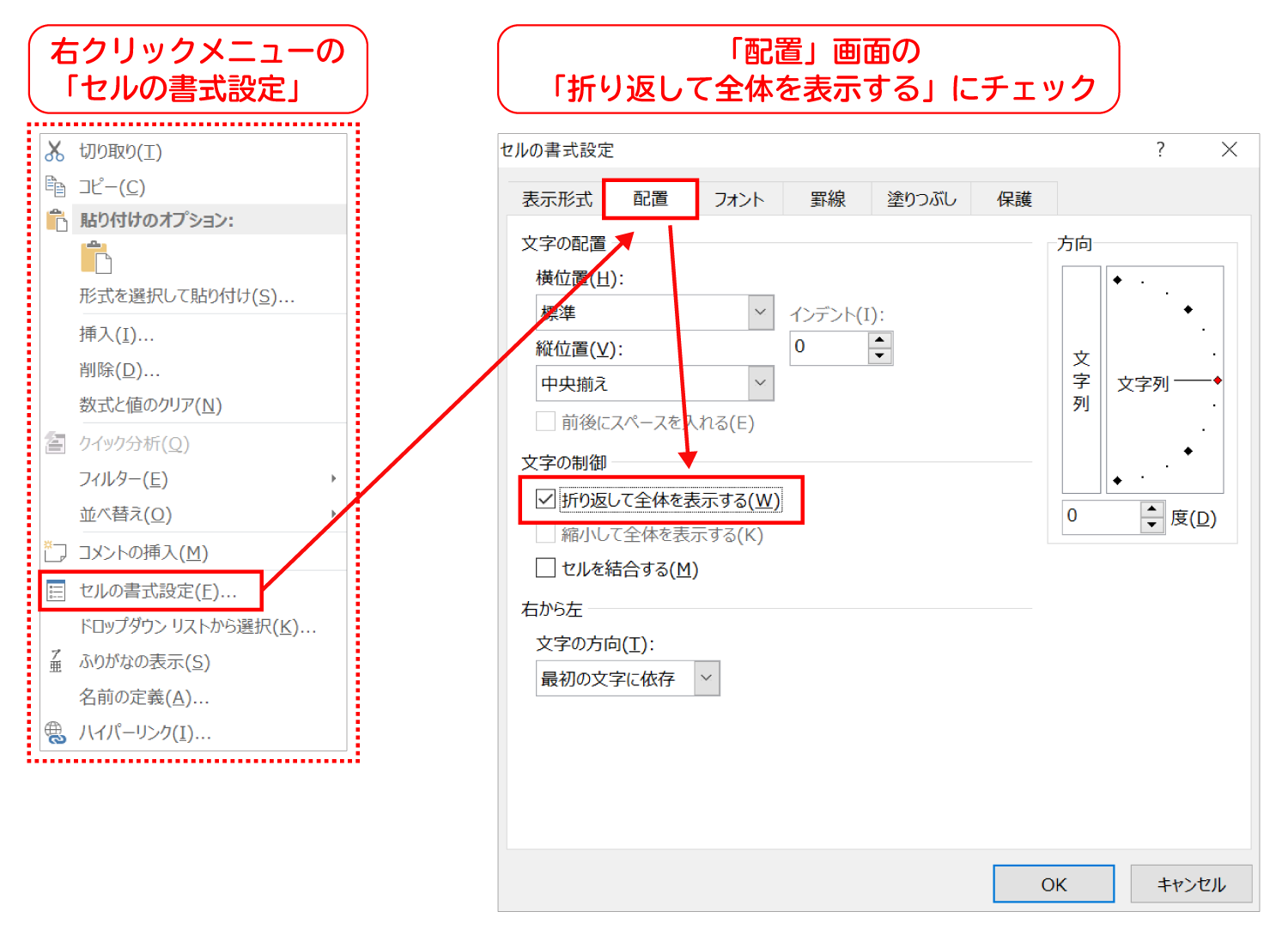Click the OK button

(x=1054, y=884)
